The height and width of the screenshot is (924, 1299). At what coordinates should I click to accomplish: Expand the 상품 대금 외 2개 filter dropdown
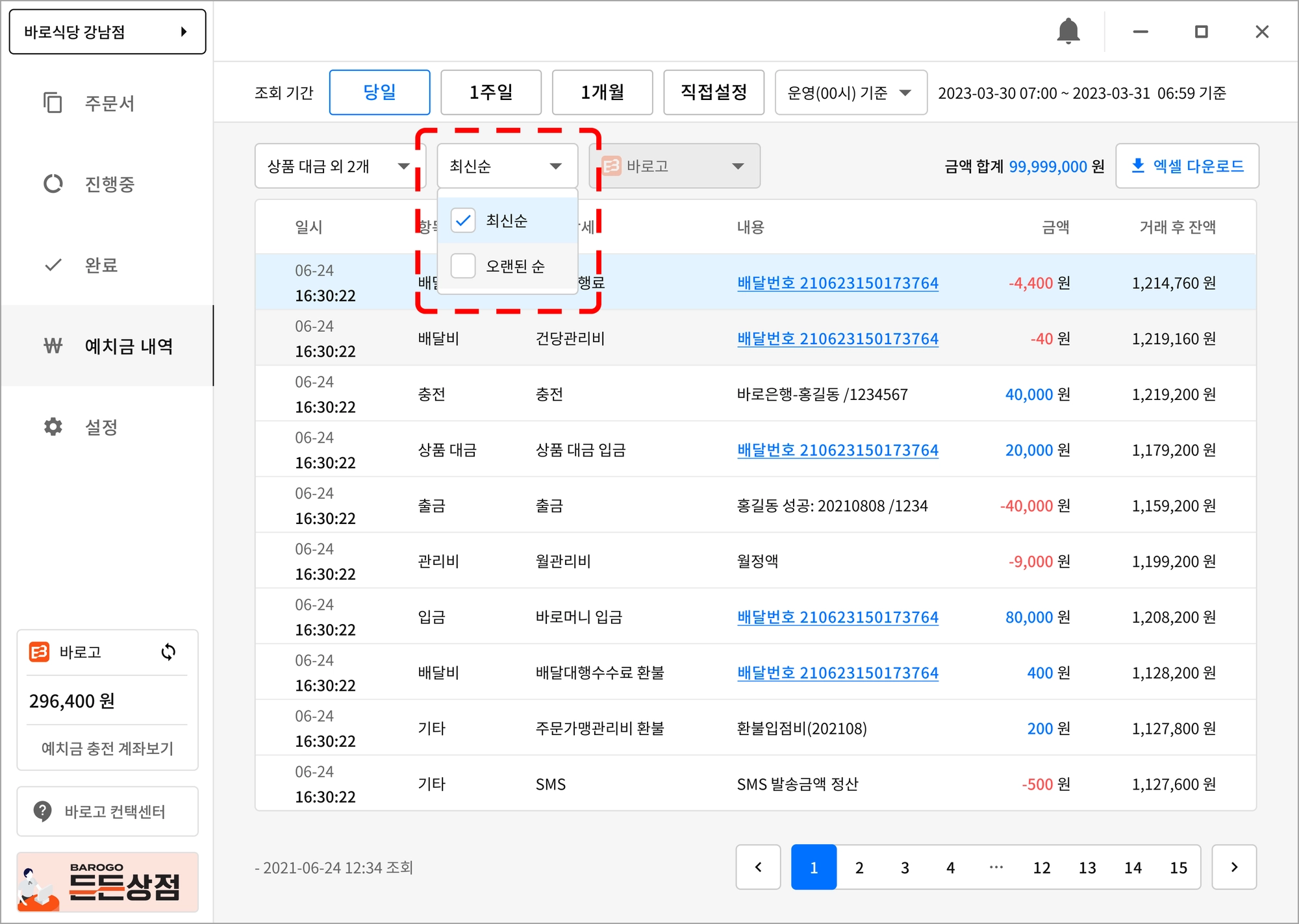click(x=339, y=166)
